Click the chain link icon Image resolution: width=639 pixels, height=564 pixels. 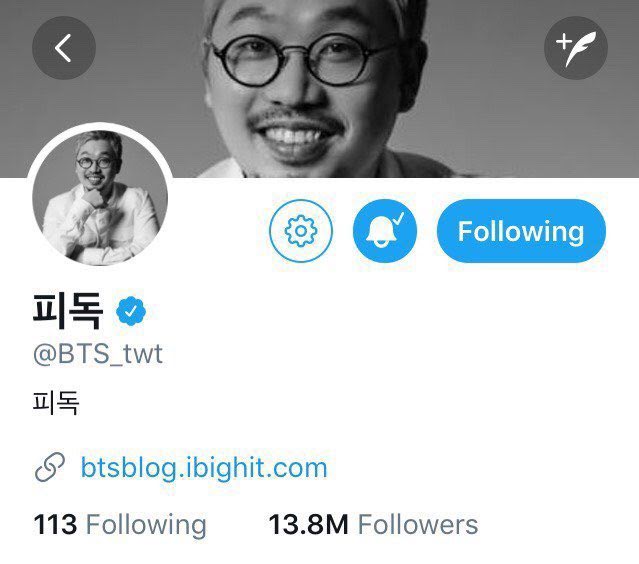(x=50, y=467)
